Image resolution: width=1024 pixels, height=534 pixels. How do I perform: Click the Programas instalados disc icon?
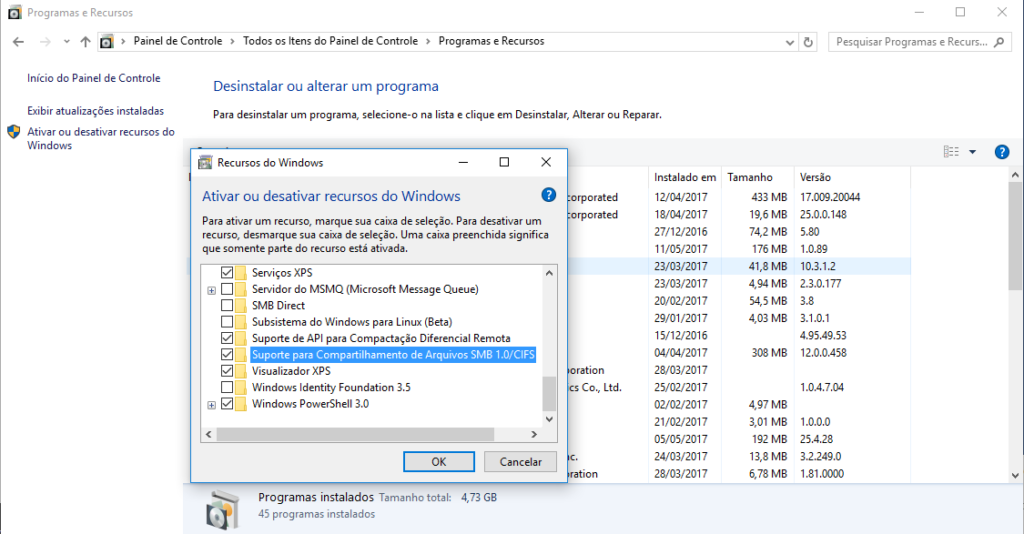(223, 509)
